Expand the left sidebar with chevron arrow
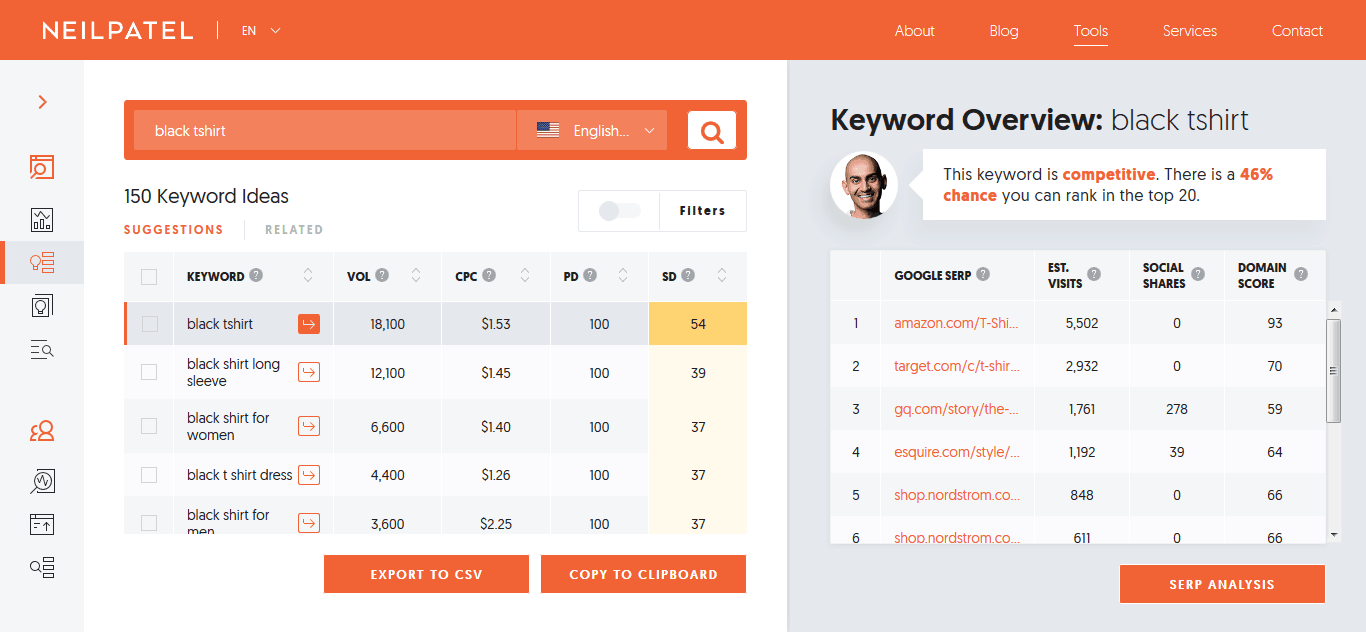 pos(42,102)
